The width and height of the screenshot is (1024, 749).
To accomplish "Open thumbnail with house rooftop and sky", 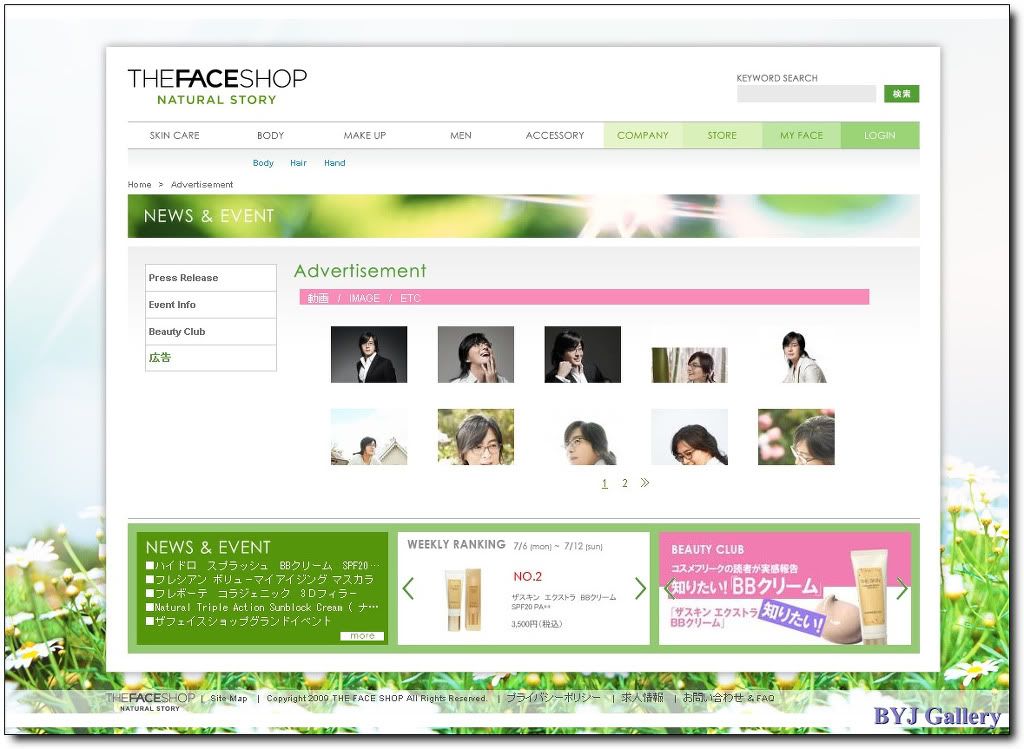I will pyautogui.click(x=369, y=437).
